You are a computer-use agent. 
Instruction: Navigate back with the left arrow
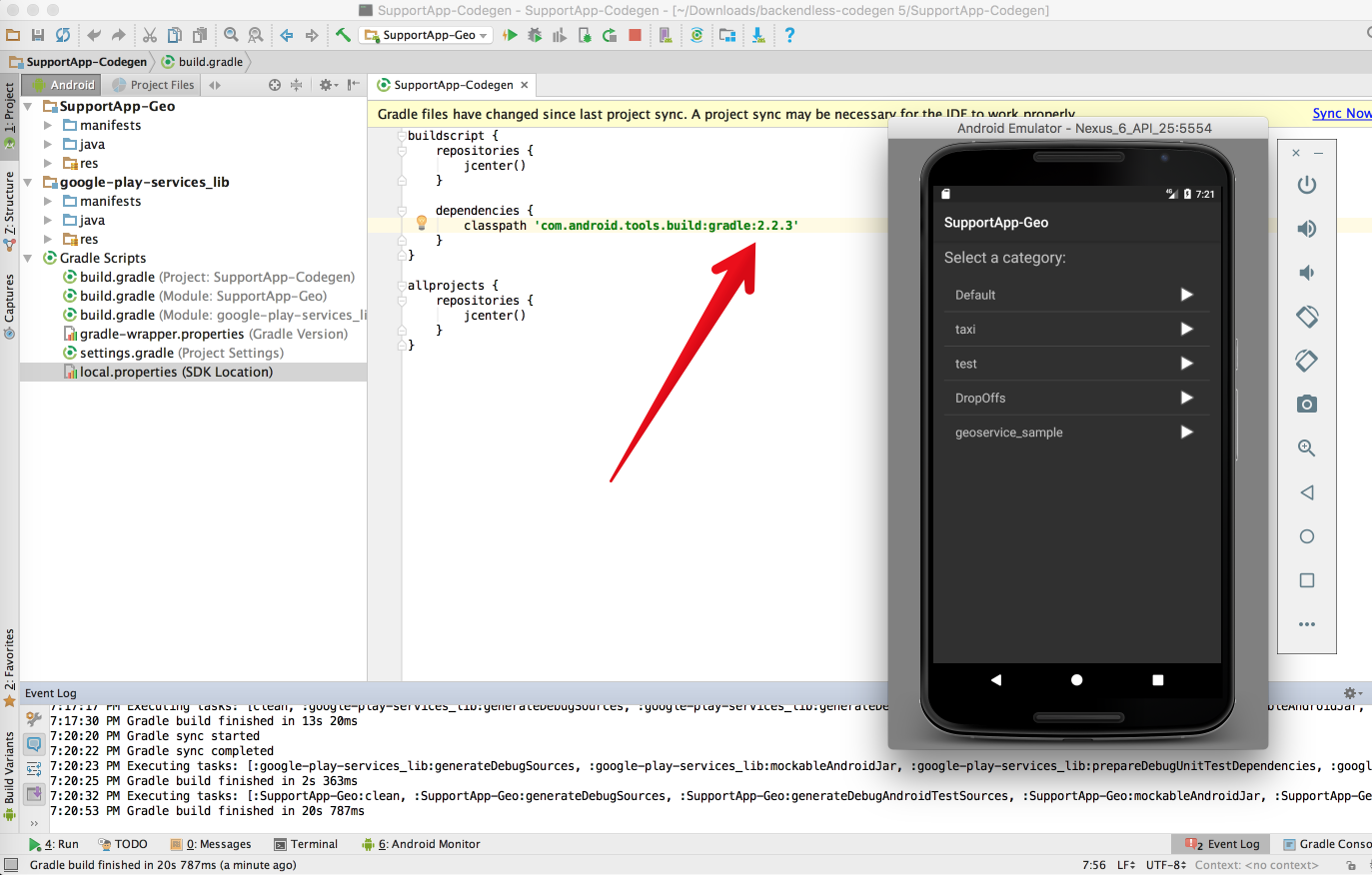pyautogui.click(x=287, y=35)
